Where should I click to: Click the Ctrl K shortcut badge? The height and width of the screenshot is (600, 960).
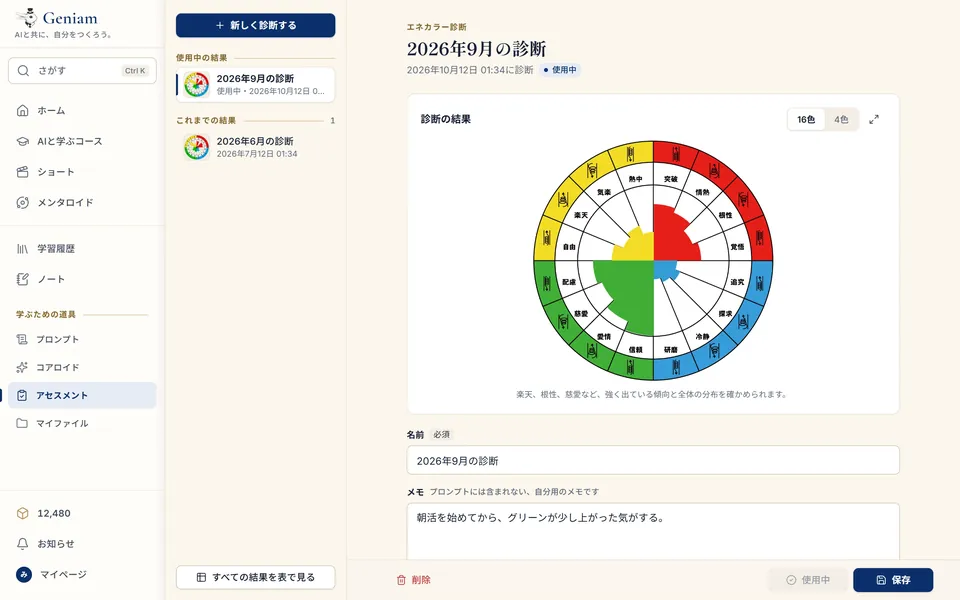tap(135, 70)
